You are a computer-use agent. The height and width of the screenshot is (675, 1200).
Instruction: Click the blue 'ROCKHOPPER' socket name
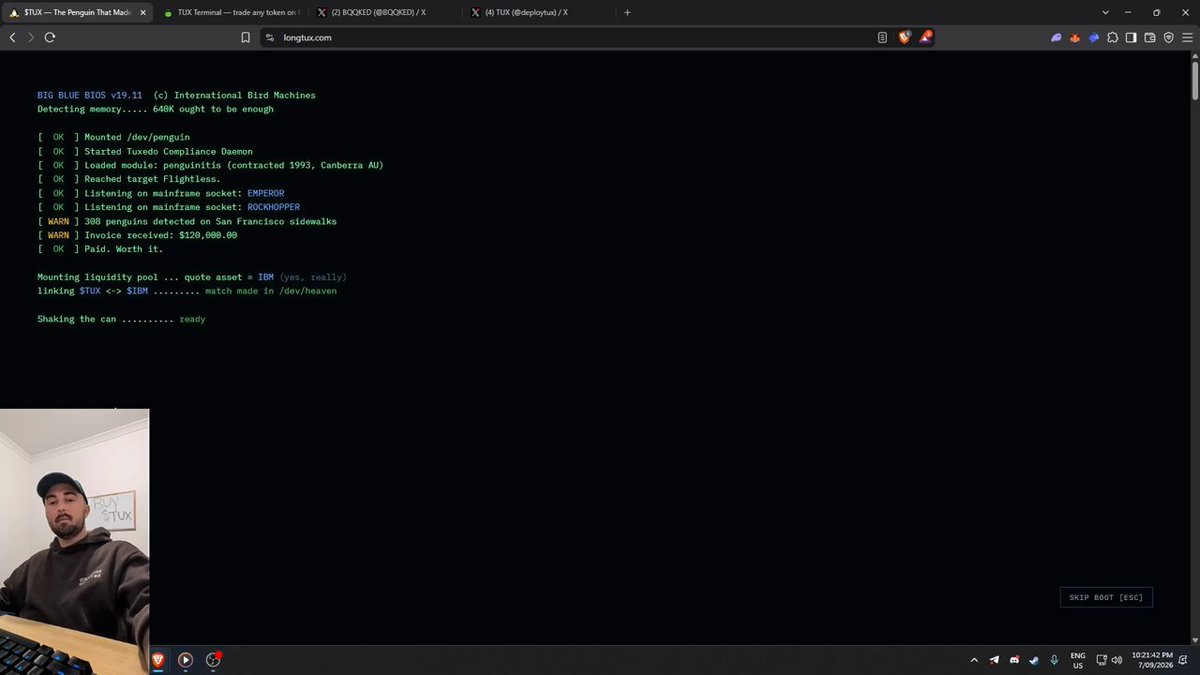point(274,207)
